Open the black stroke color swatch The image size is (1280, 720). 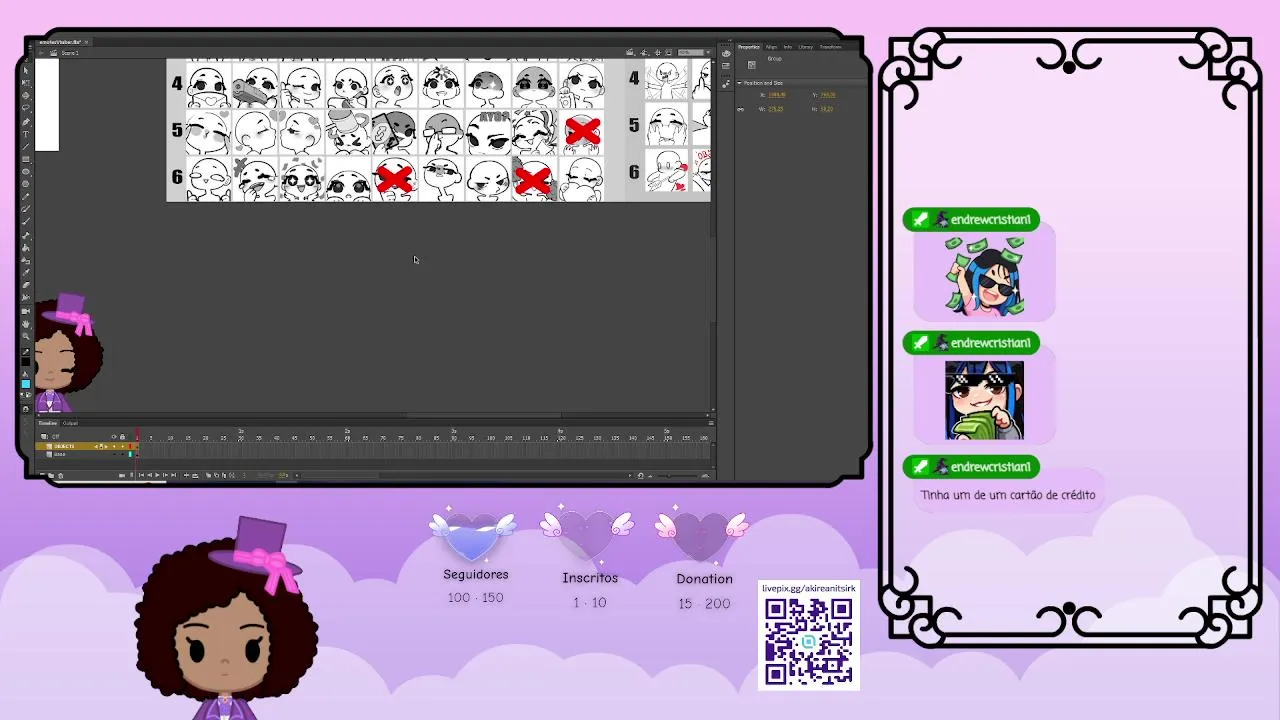(x=26, y=362)
